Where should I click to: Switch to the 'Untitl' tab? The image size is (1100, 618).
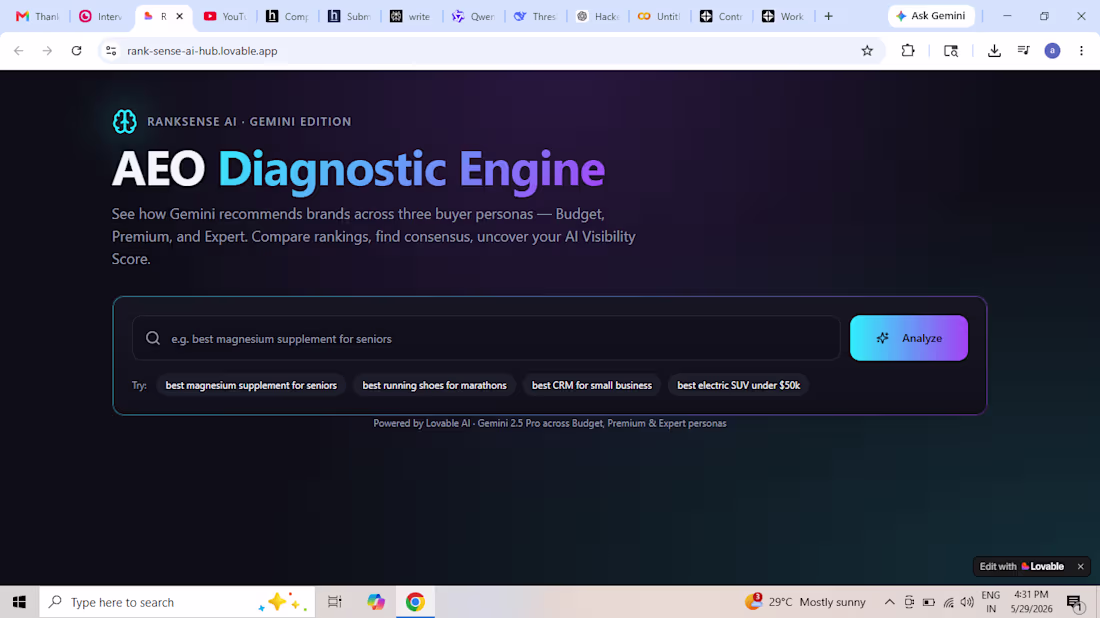(659, 16)
